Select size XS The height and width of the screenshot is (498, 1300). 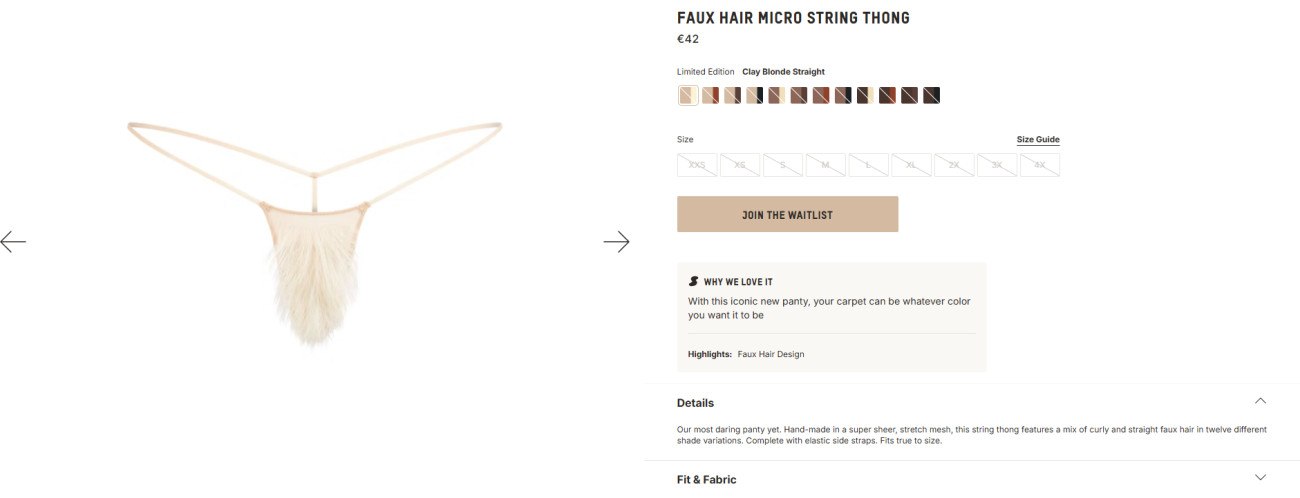(740, 165)
